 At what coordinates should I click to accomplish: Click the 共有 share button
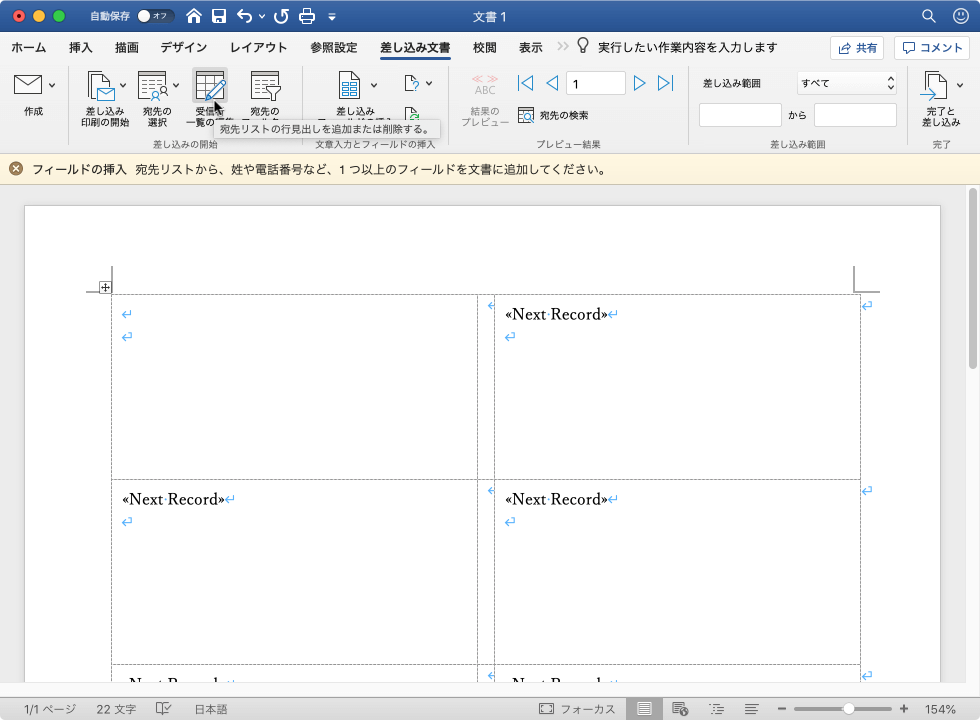(x=857, y=48)
